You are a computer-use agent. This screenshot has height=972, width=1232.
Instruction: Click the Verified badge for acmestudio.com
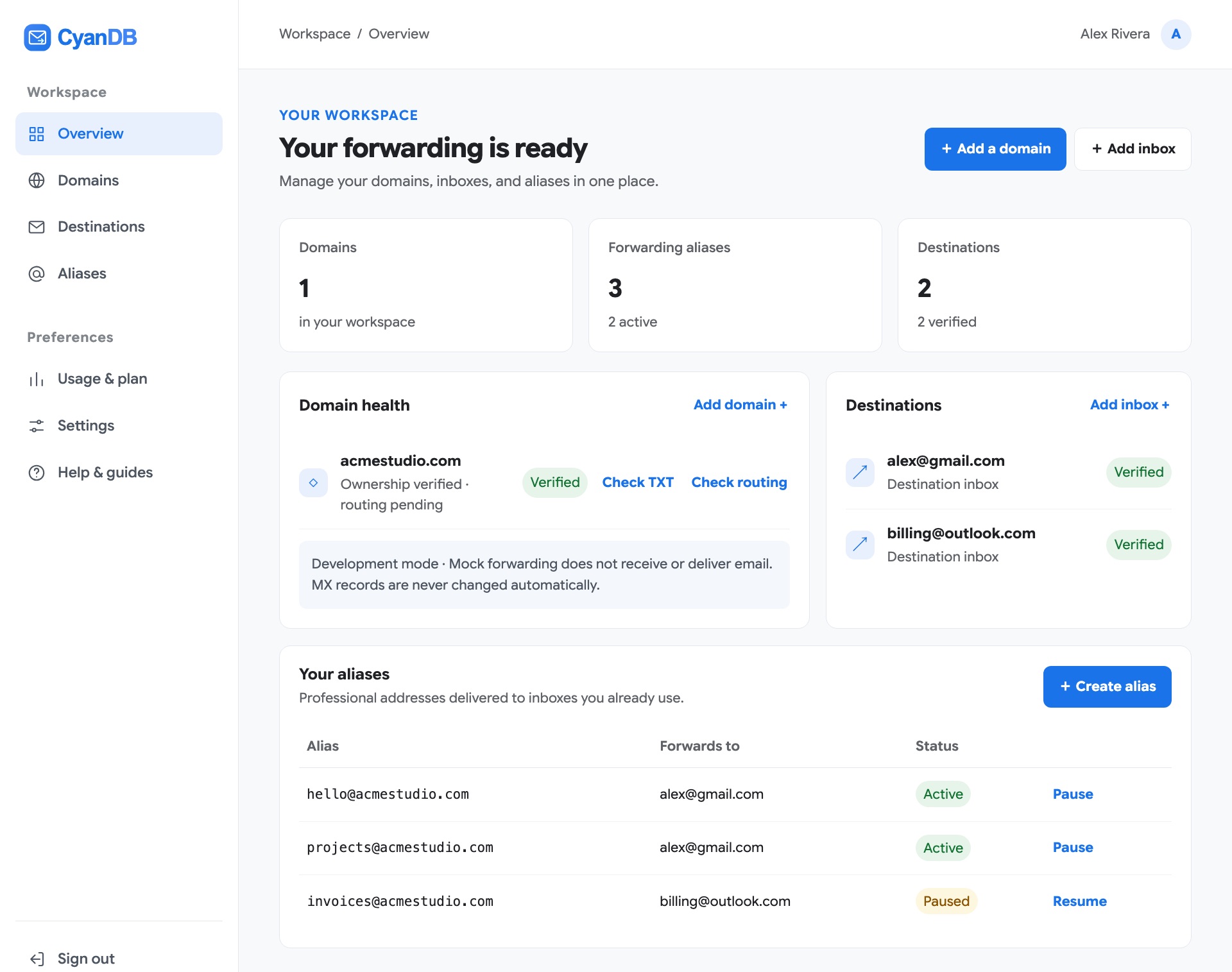pos(554,482)
